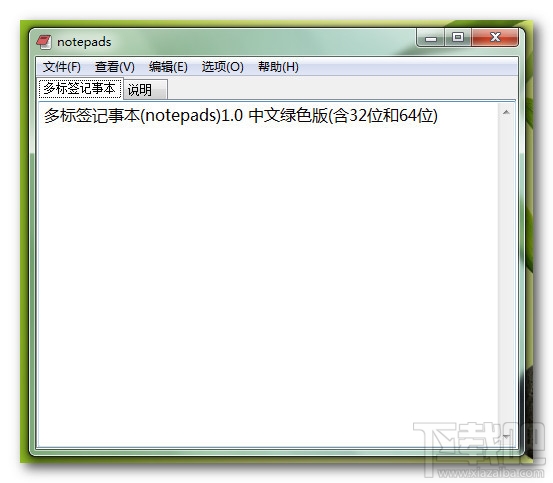The width and height of the screenshot is (553, 483).
Task: Open the 编辑(E) menu
Action: (x=168, y=67)
